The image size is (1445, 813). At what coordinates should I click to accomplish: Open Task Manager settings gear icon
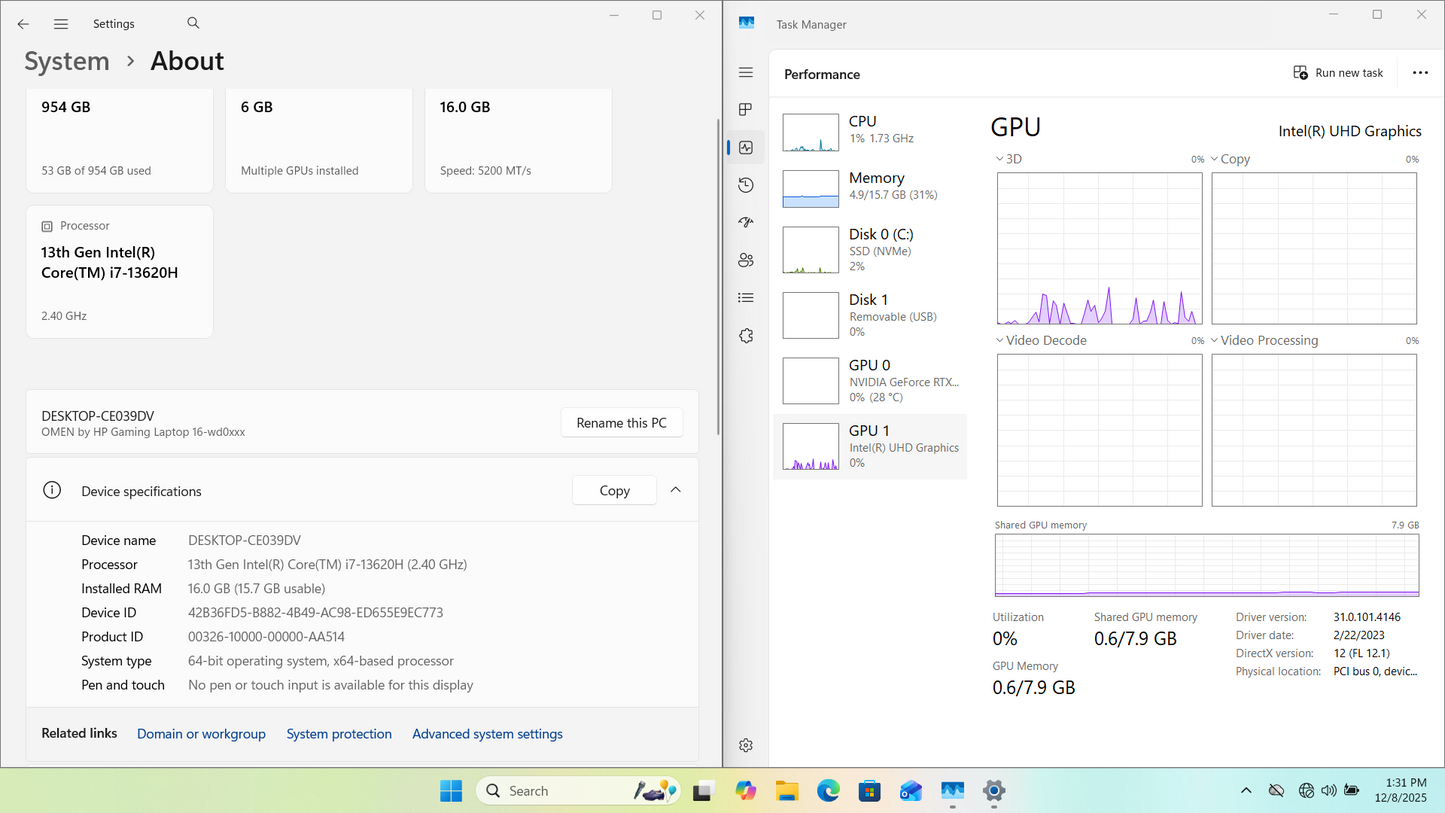click(746, 745)
